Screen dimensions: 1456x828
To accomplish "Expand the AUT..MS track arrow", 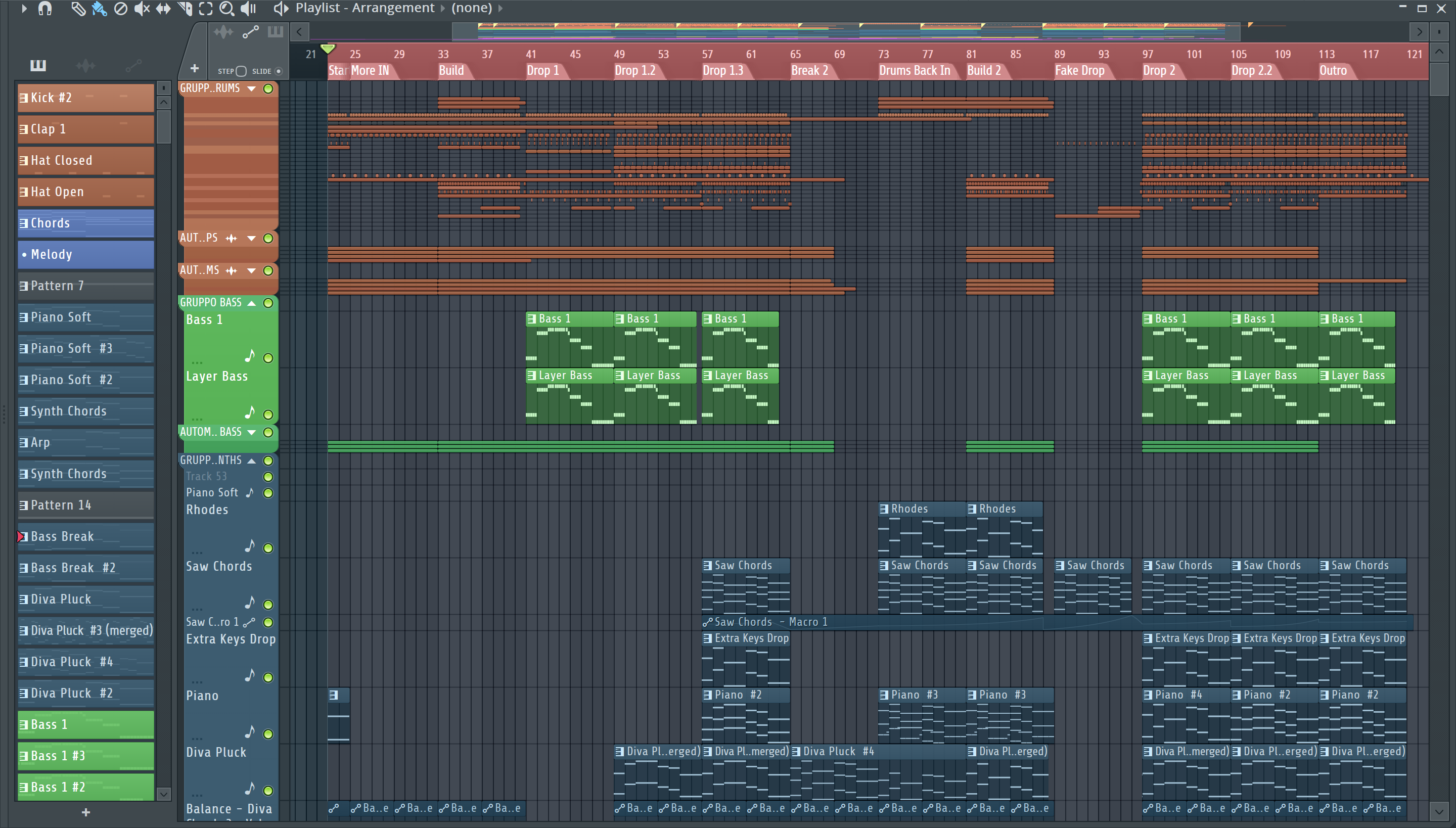I will click(x=251, y=271).
